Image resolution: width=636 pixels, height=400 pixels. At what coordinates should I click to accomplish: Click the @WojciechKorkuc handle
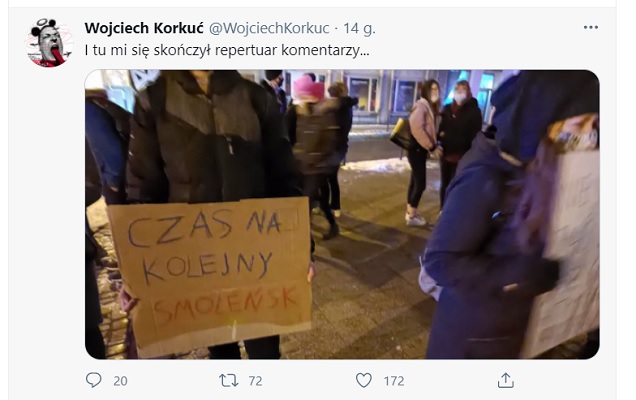(269, 28)
